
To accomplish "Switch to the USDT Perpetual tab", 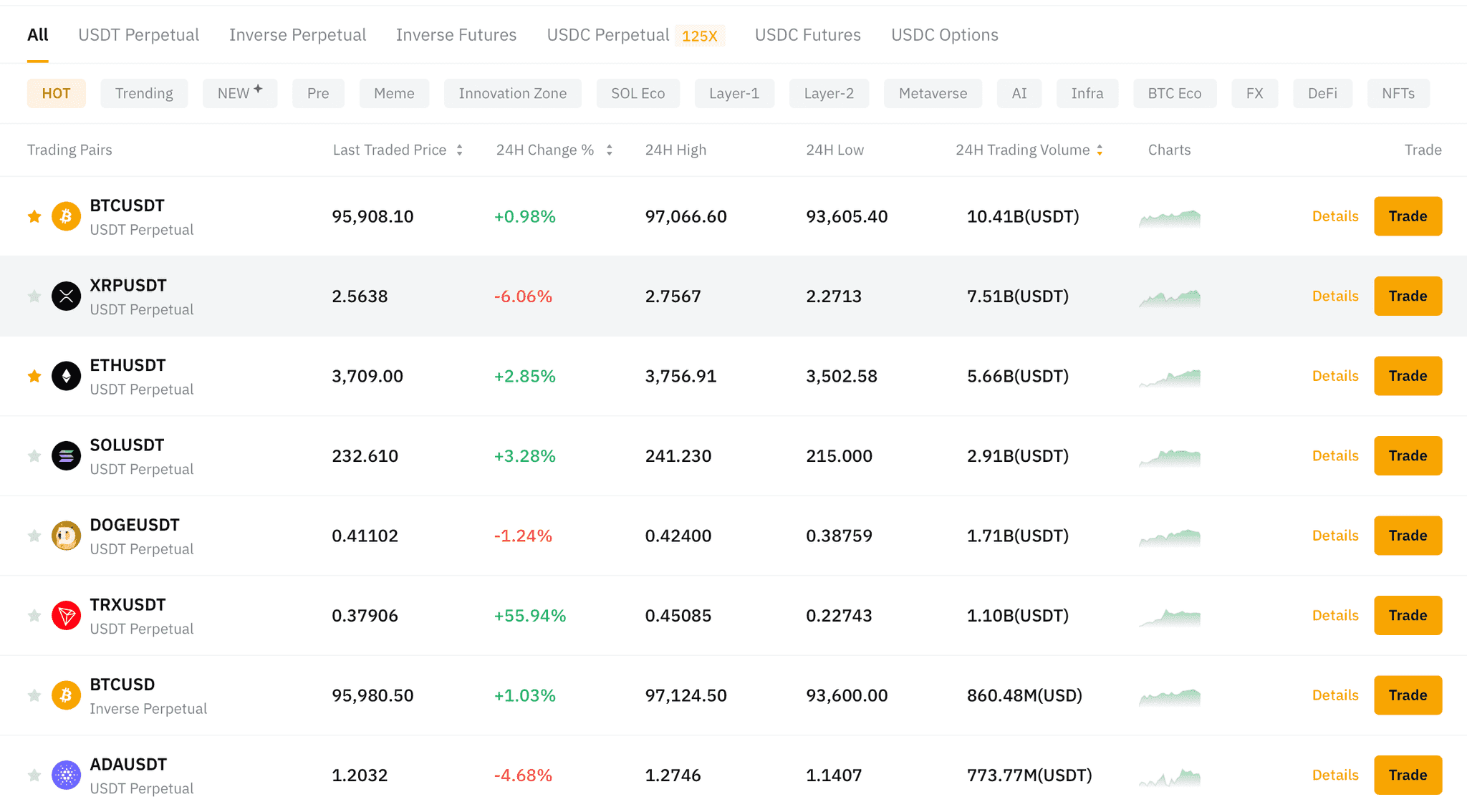I will pos(138,34).
